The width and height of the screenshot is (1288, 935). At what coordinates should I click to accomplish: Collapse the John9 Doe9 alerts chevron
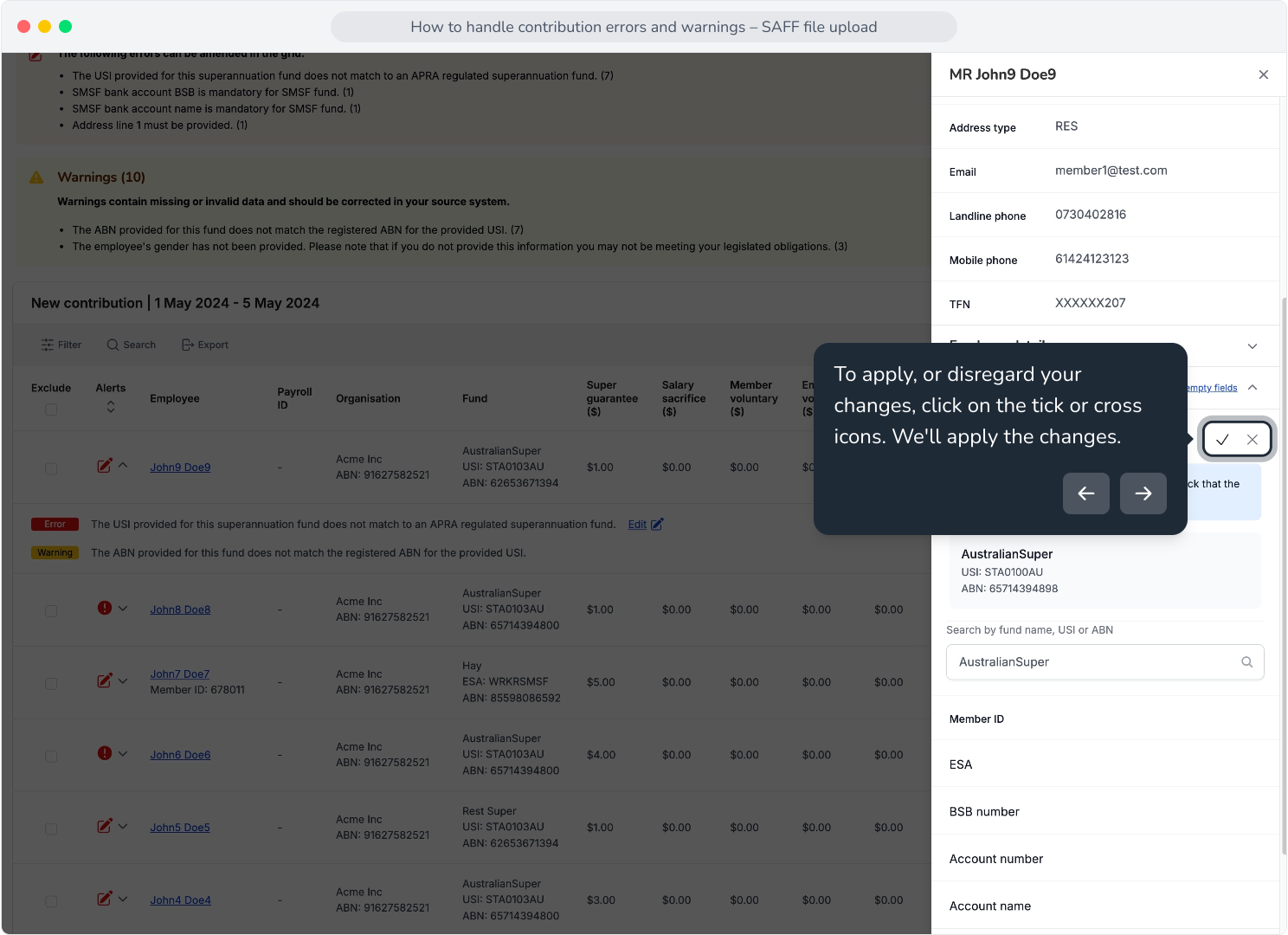[123, 466]
